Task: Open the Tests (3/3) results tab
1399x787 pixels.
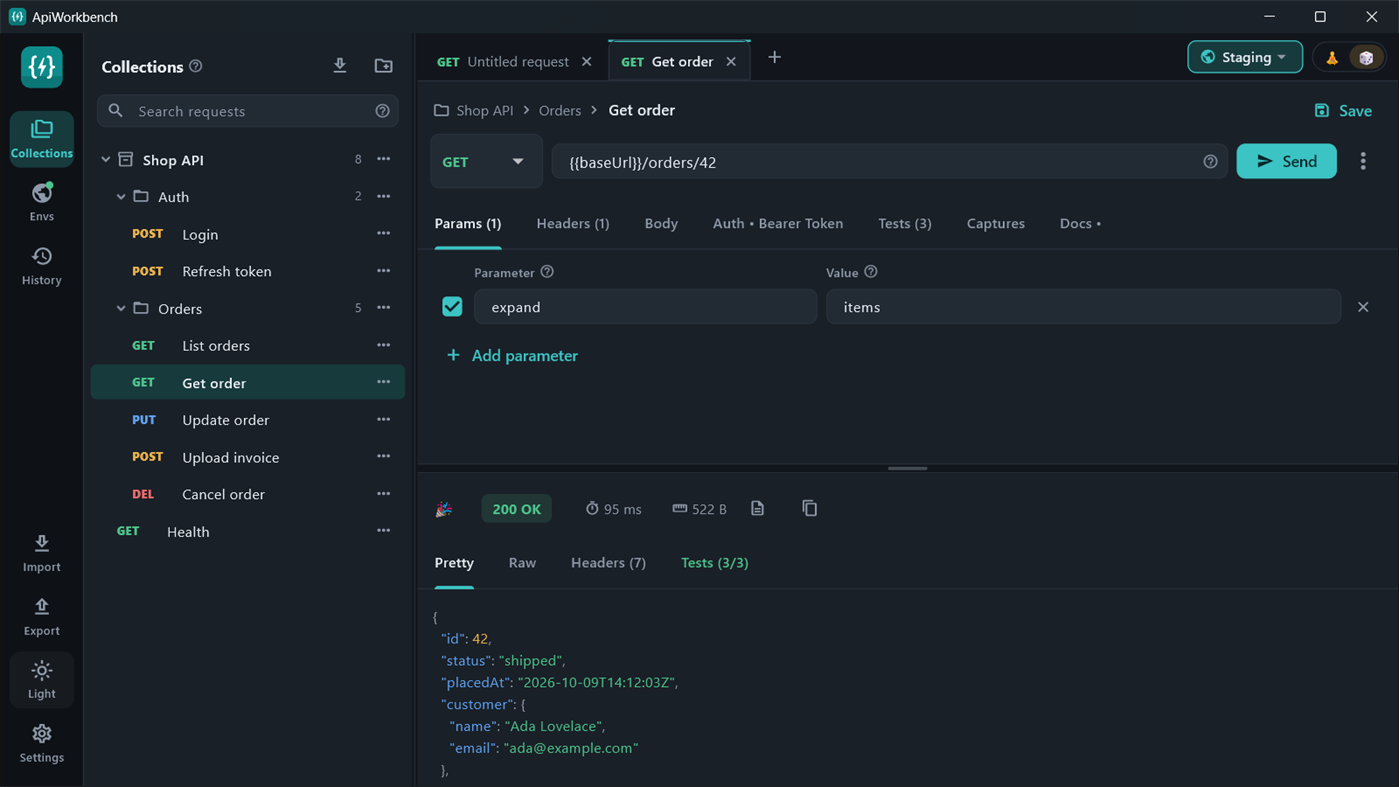Action: pos(714,563)
